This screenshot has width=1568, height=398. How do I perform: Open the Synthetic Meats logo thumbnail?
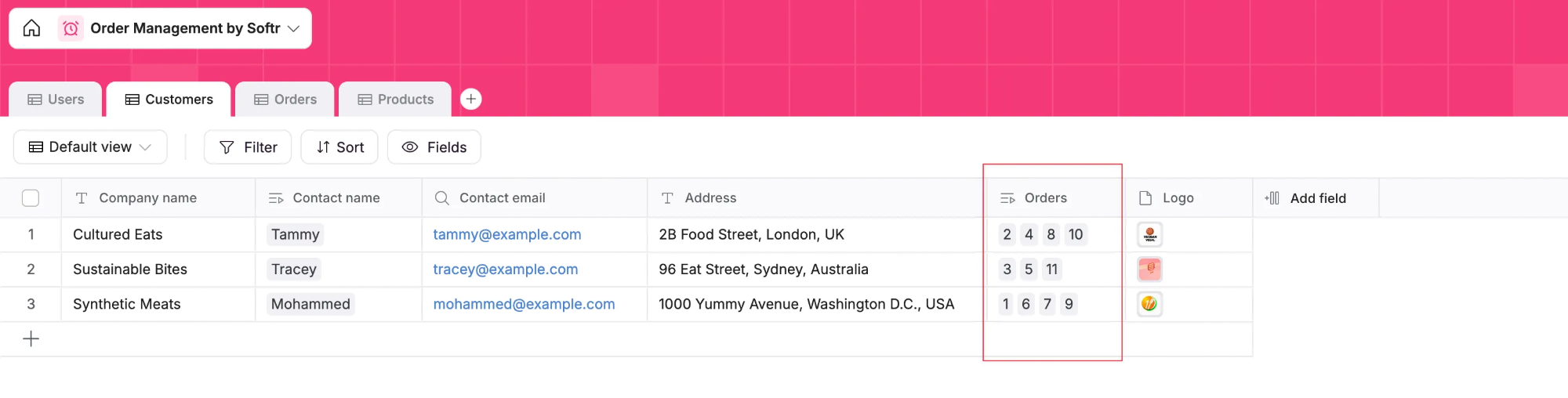tap(1150, 304)
